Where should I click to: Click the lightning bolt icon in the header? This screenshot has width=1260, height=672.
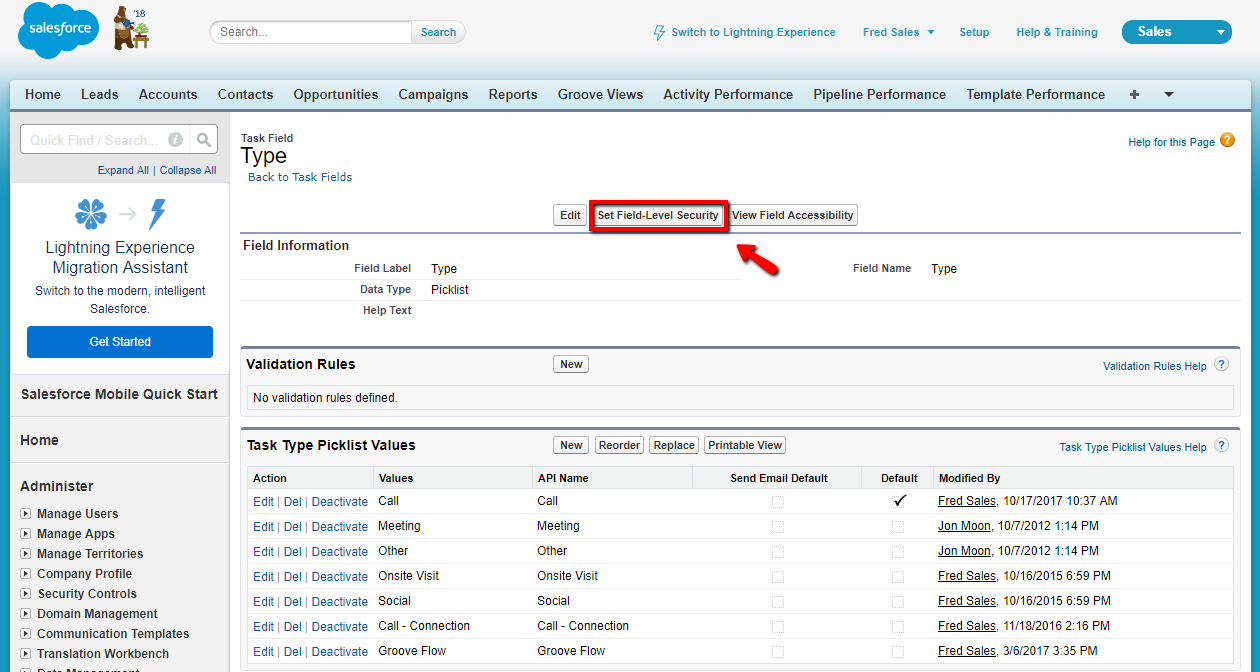(x=659, y=32)
